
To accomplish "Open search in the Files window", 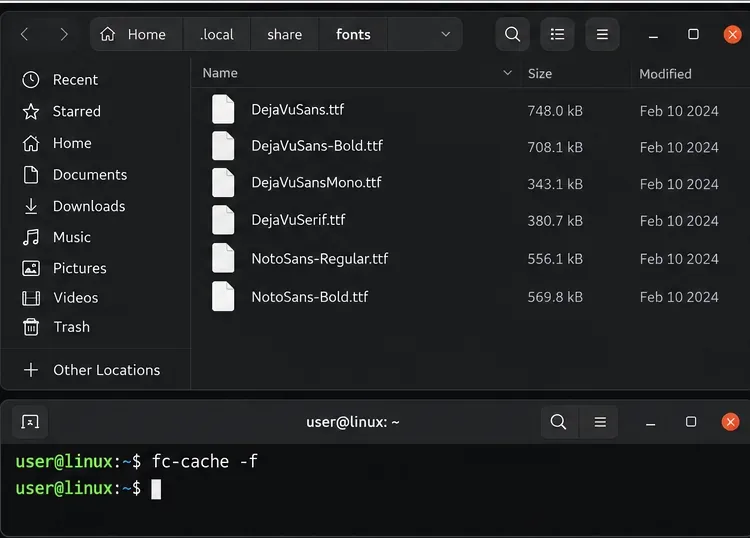I will (x=512, y=34).
